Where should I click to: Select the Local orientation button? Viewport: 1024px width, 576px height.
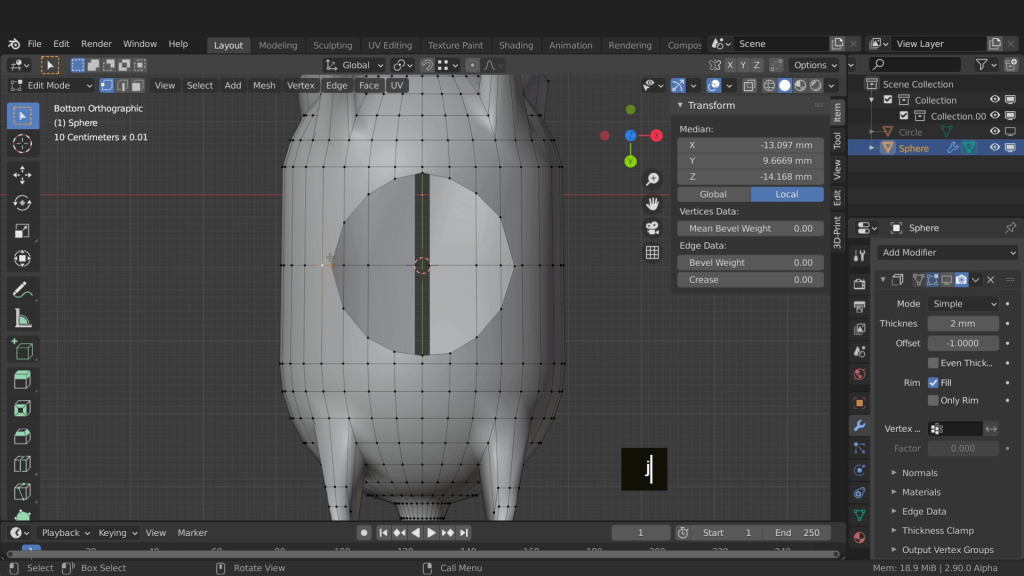tap(787, 194)
